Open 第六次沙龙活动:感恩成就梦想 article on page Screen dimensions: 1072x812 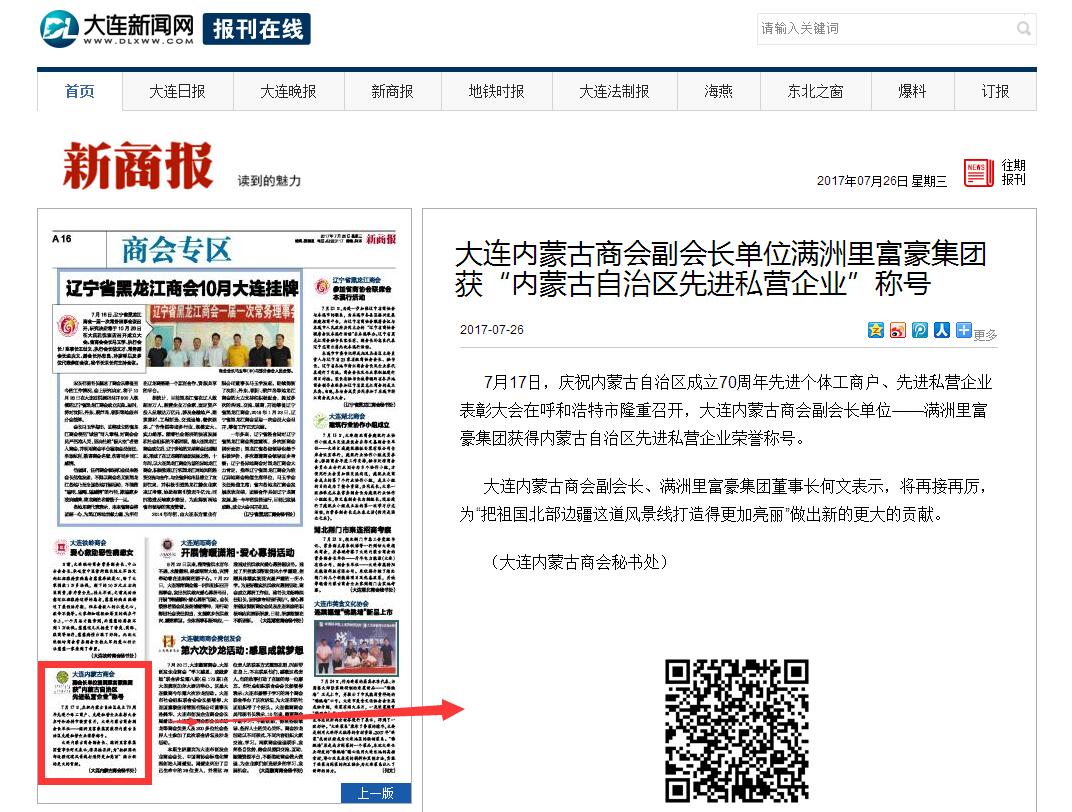point(242,650)
